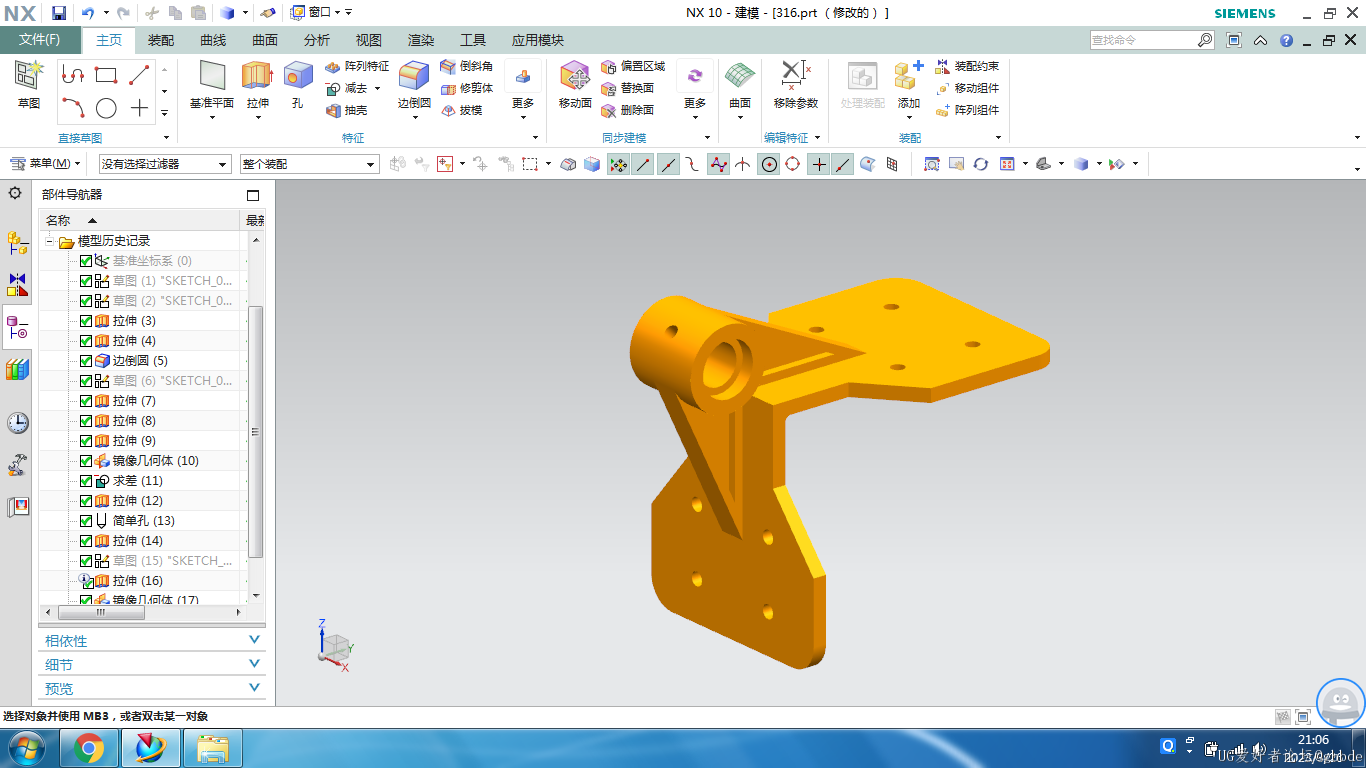Click the 倒斜角 chamfer command
1366x768 pixels.
(x=467, y=66)
